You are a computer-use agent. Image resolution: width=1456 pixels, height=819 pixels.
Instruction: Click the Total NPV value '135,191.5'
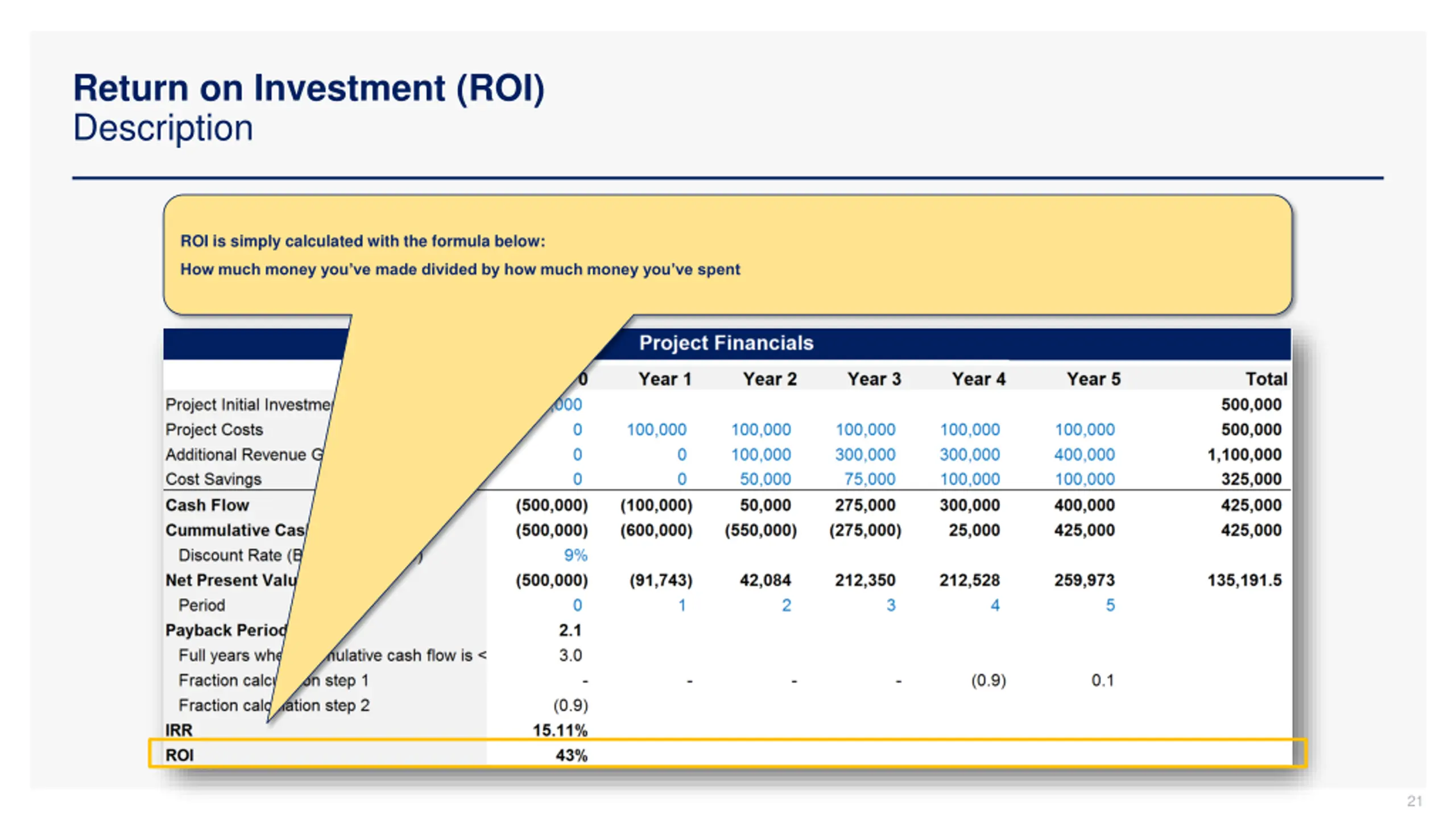coord(1244,580)
